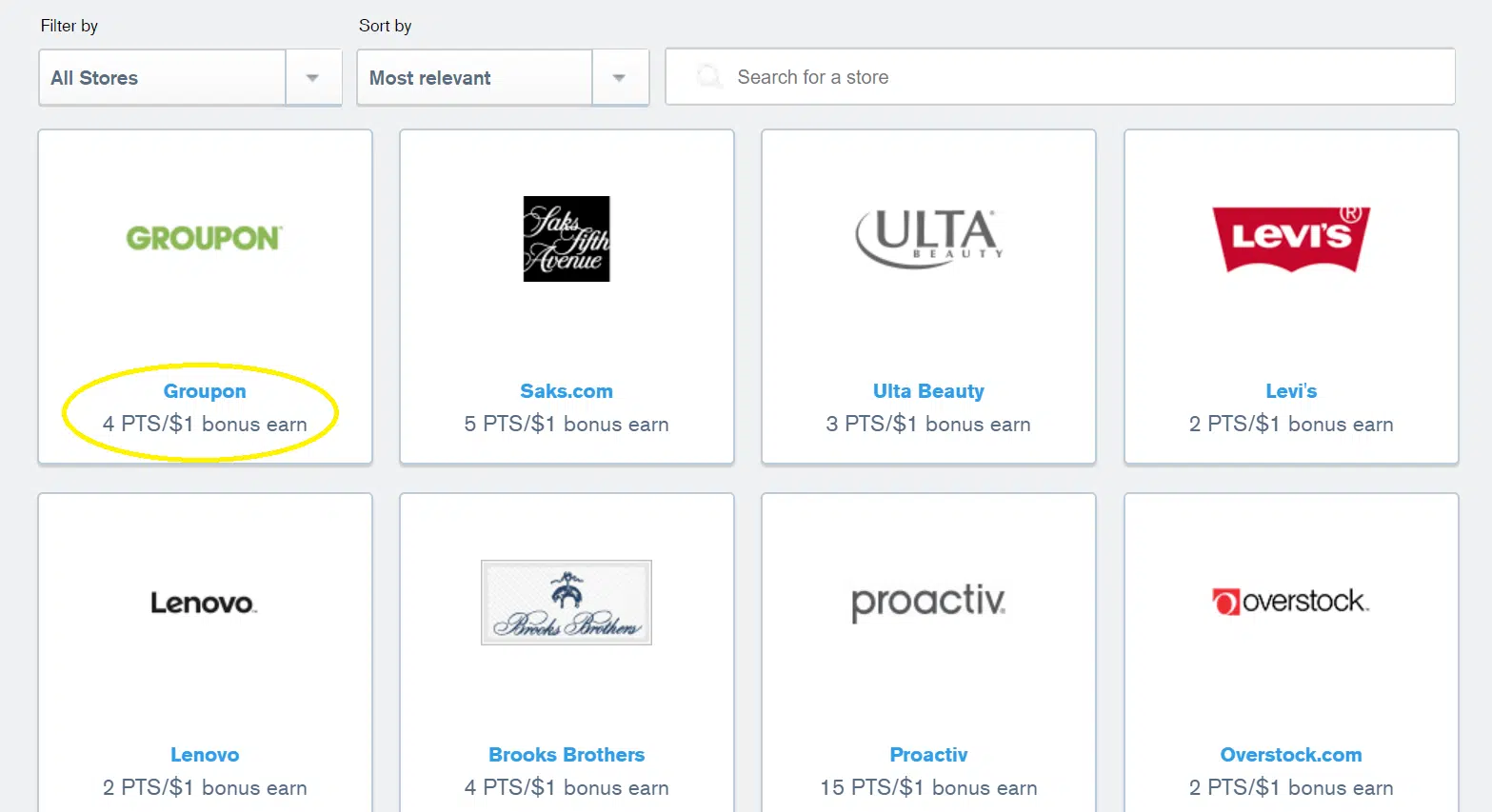Click Brooks Brothers' 4 PTS/$1 bonus earn text
Viewport: 1492px width, 812px height.
567,788
